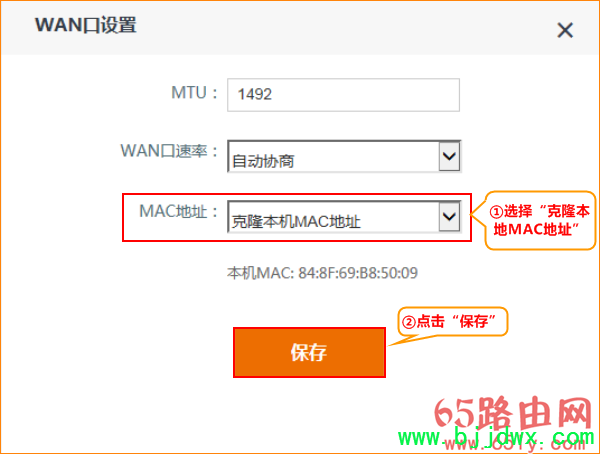Click into the MTU input field
This screenshot has width=600, height=454.
pos(343,95)
